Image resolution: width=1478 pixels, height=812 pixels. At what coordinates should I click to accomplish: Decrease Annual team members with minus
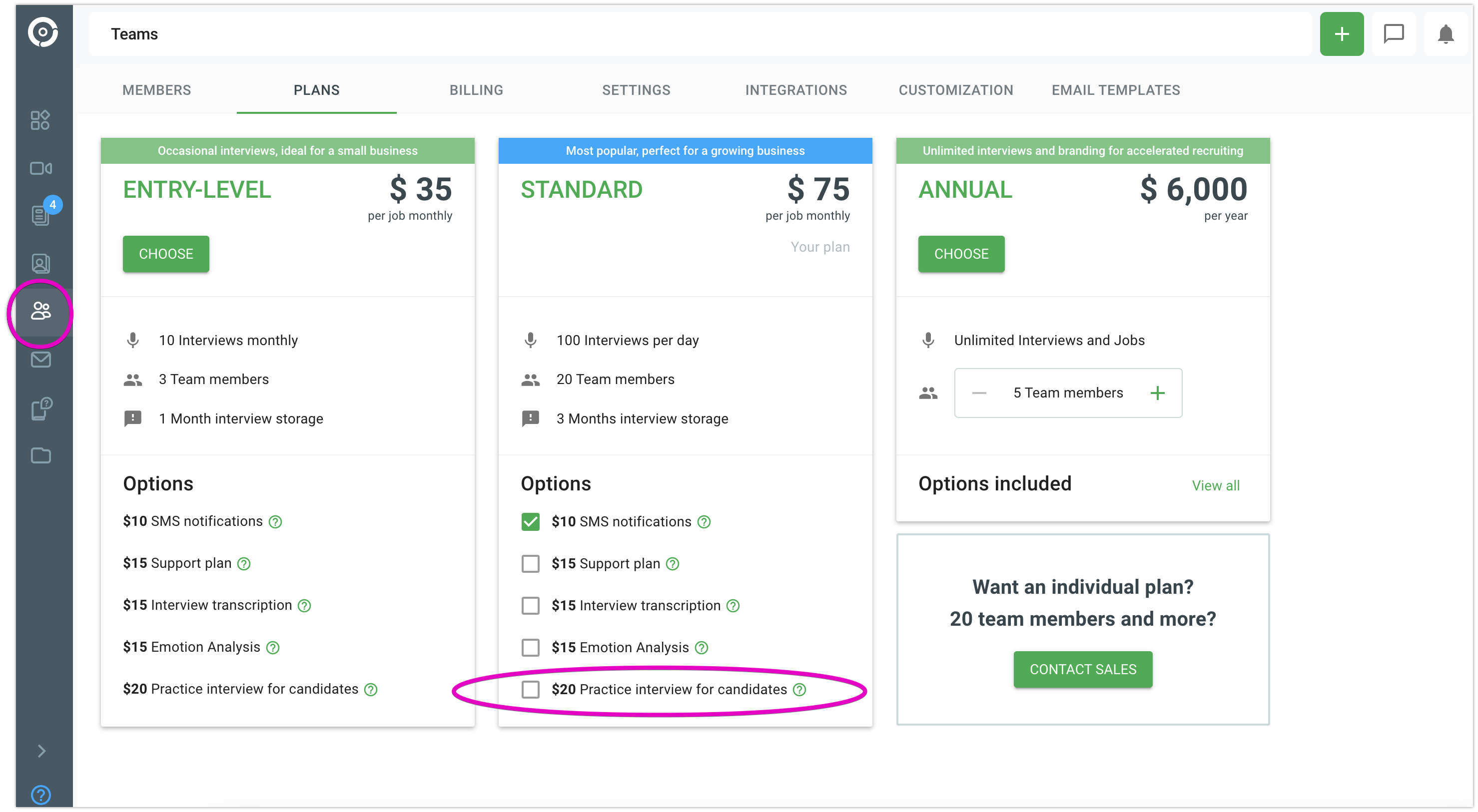[979, 393]
